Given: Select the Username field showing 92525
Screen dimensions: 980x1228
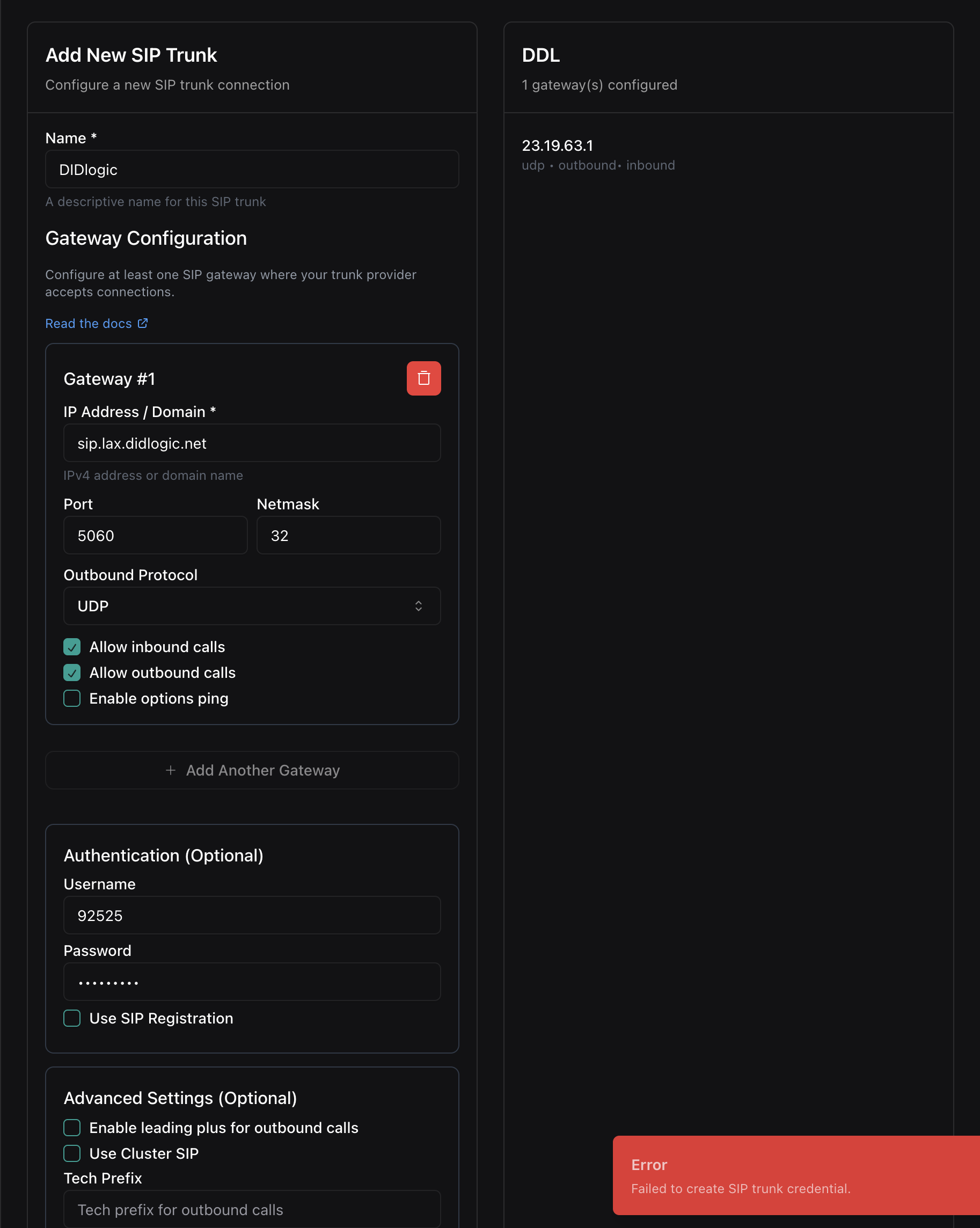Looking at the screenshot, I should 252,915.
